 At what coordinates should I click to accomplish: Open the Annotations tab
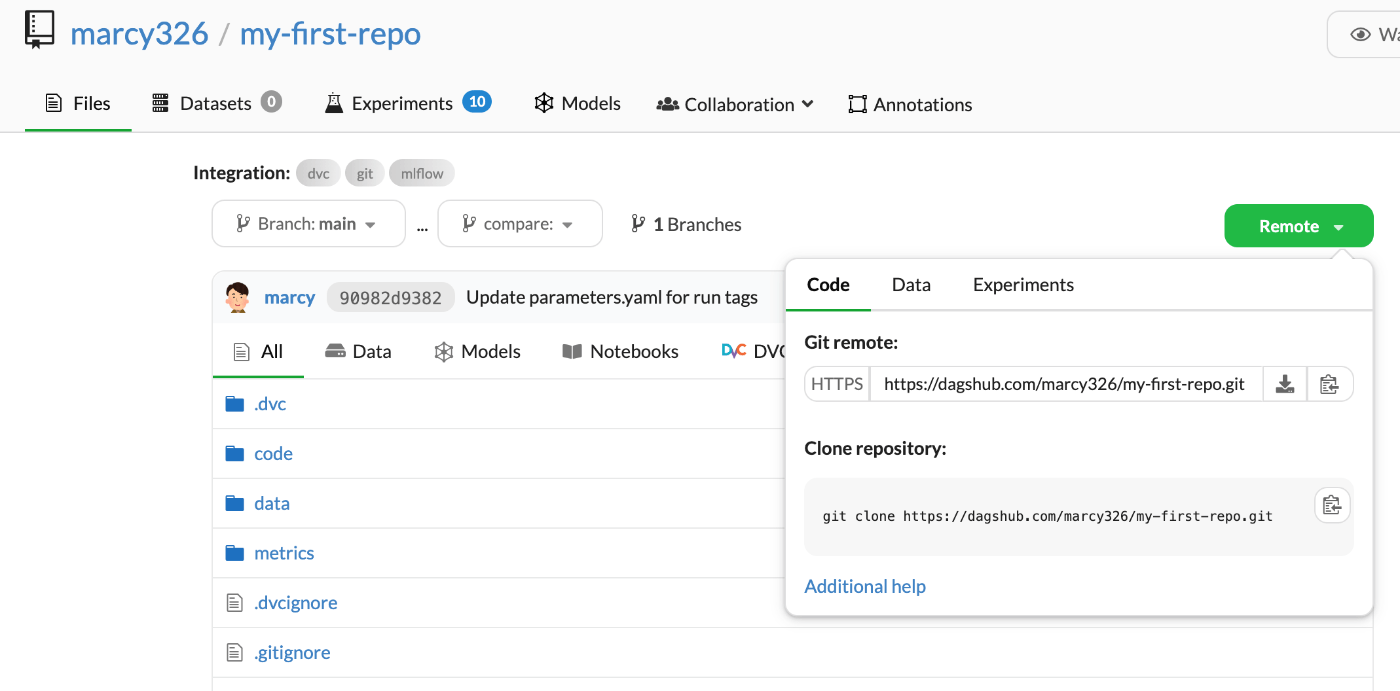910,104
